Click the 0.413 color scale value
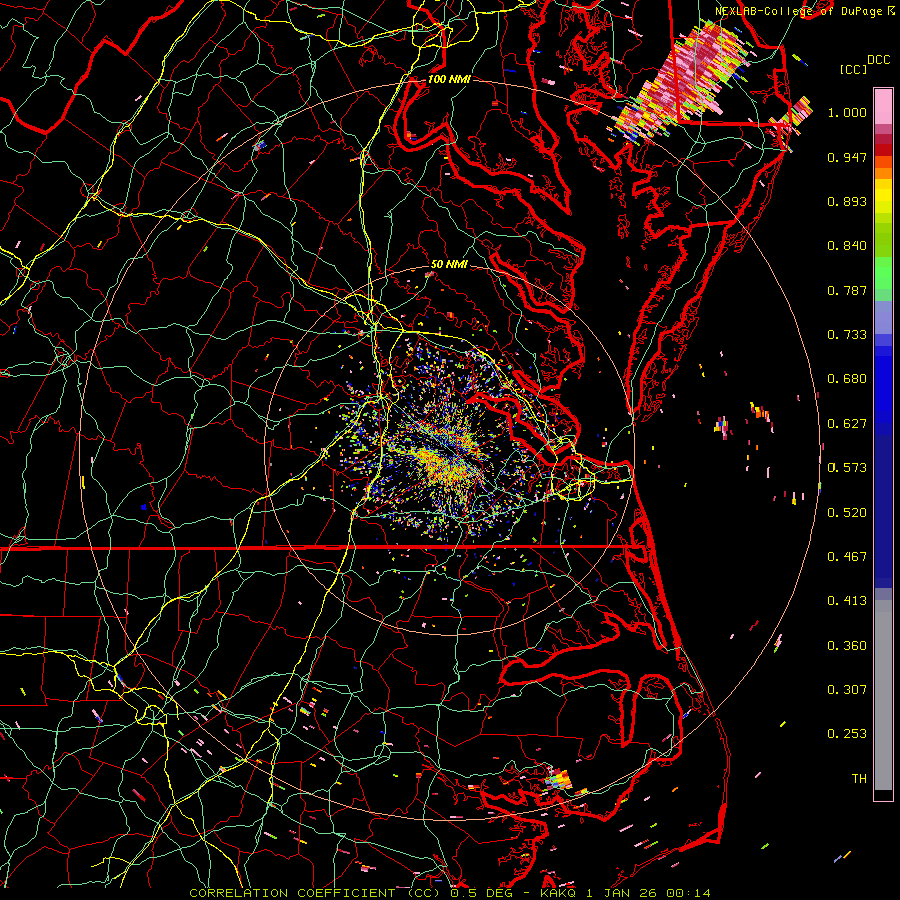The image size is (900, 900). tap(847, 601)
